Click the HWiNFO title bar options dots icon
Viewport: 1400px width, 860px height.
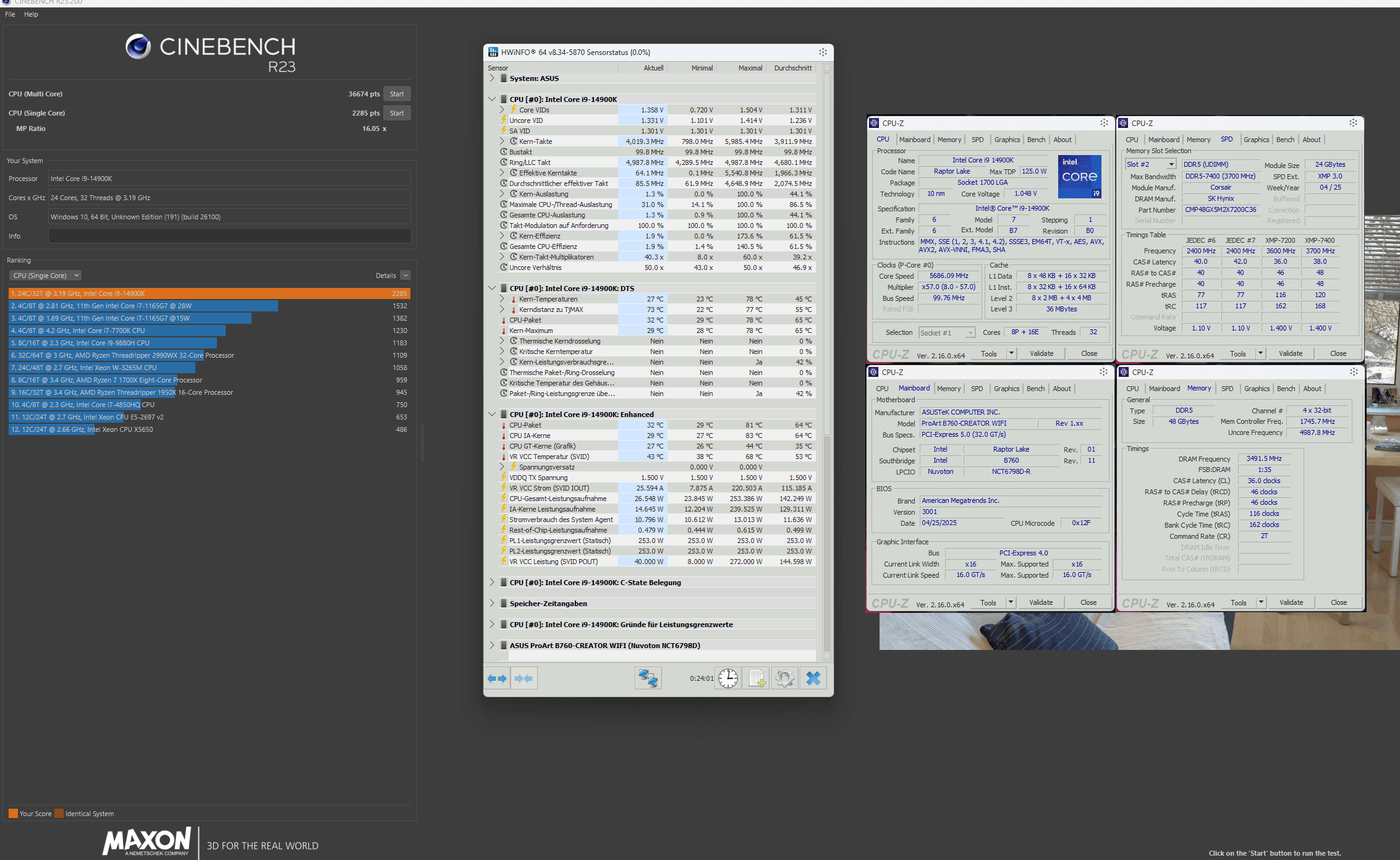[x=823, y=53]
